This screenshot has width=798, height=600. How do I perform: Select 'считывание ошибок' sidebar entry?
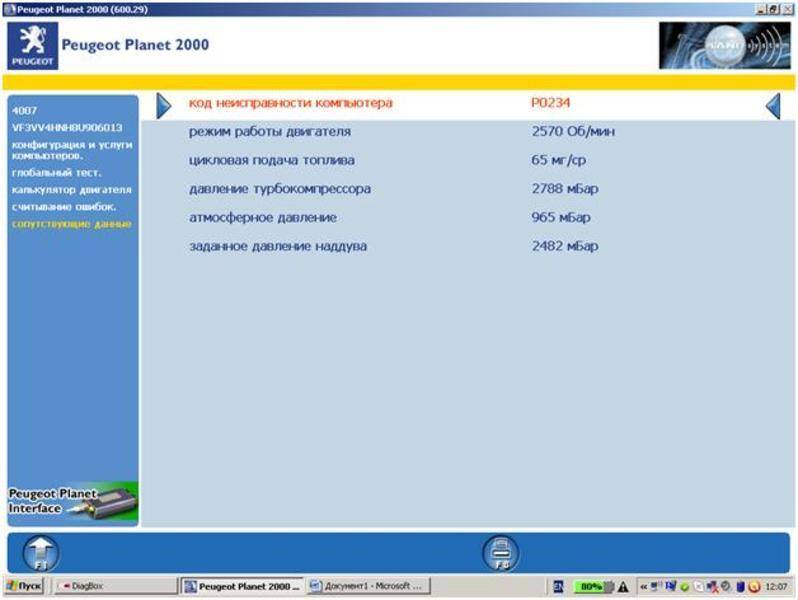[x=64, y=206]
